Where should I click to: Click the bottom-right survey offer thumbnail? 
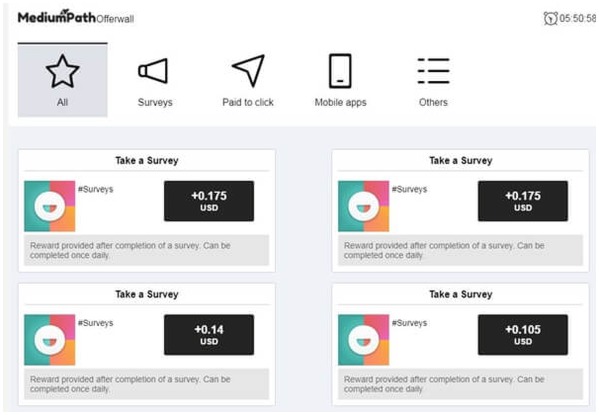point(363,340)
